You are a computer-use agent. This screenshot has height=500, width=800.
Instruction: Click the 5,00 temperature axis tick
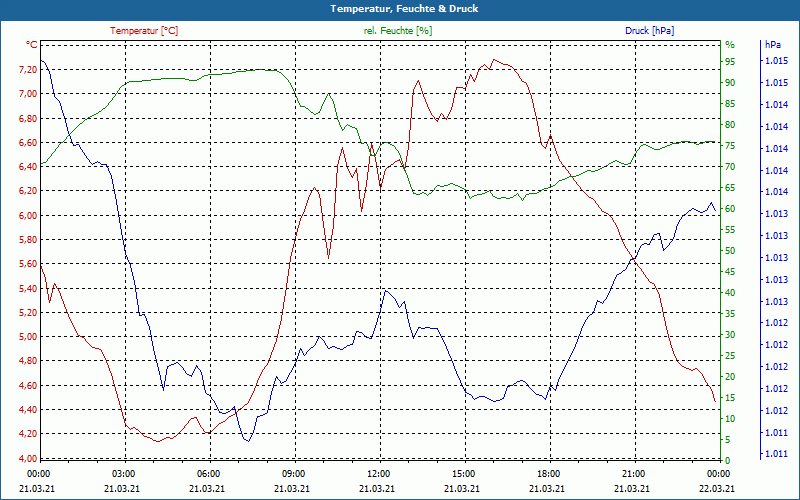28,337
